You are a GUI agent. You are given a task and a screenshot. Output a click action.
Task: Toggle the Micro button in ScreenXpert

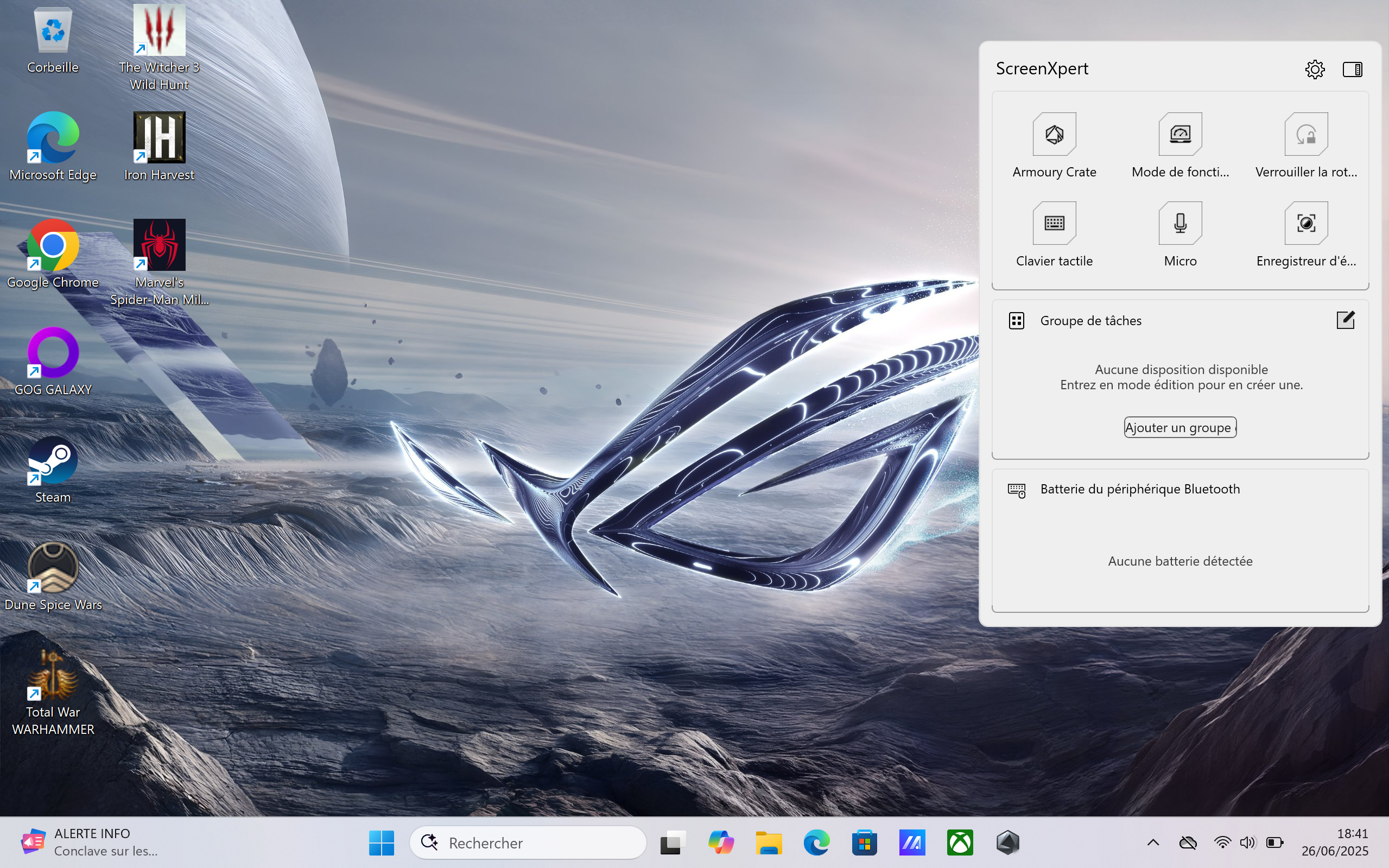tap(1180, 223)
